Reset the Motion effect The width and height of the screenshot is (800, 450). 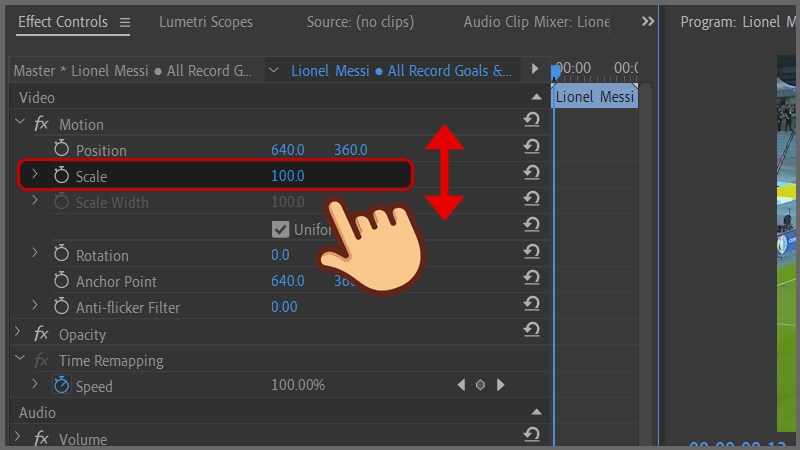532,119
